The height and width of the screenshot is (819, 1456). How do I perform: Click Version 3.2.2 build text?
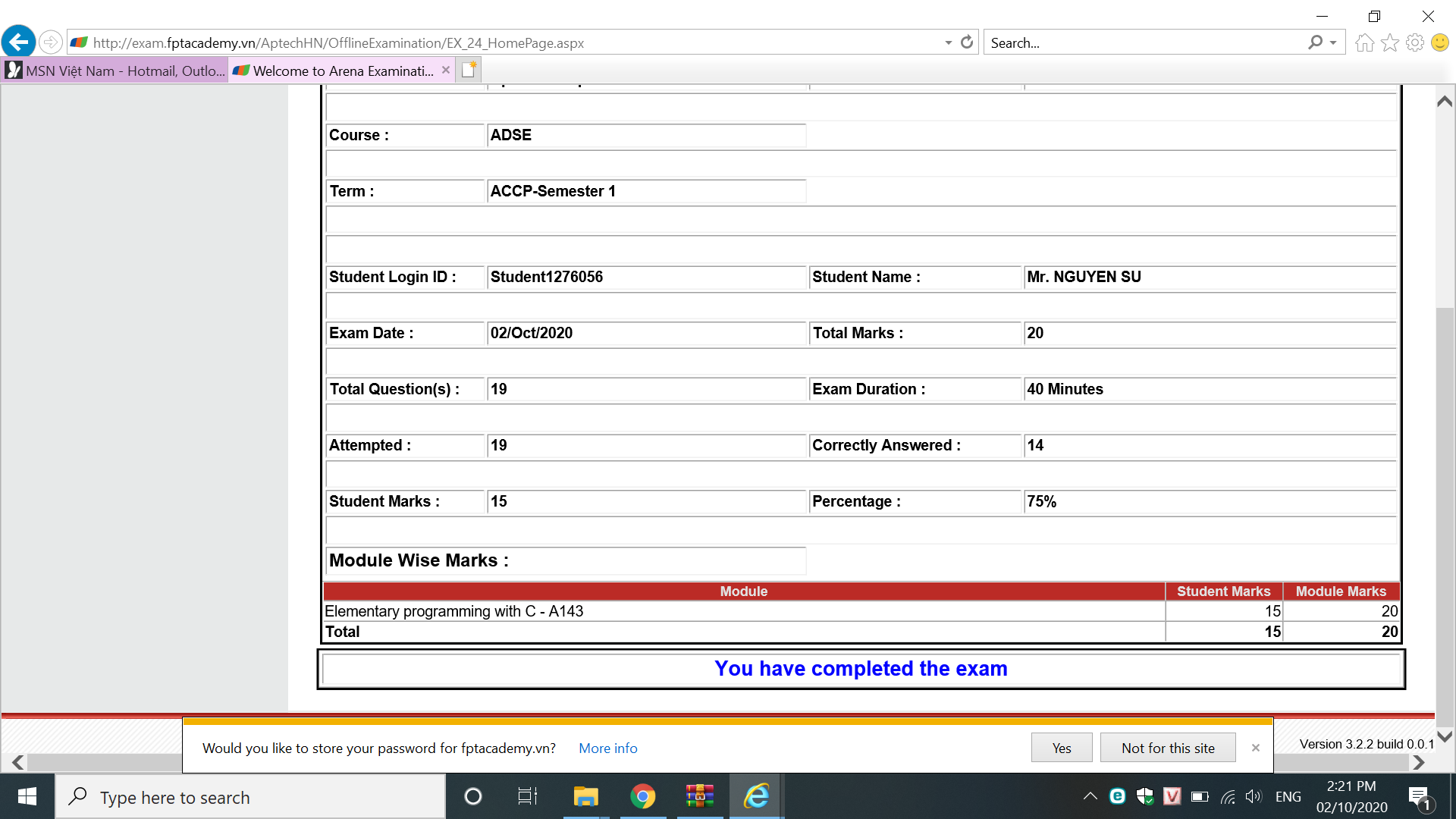pos(1367,744)
